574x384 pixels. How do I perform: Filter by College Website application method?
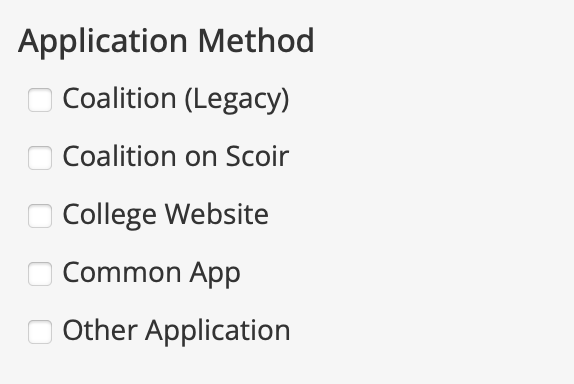coord(40,216)
